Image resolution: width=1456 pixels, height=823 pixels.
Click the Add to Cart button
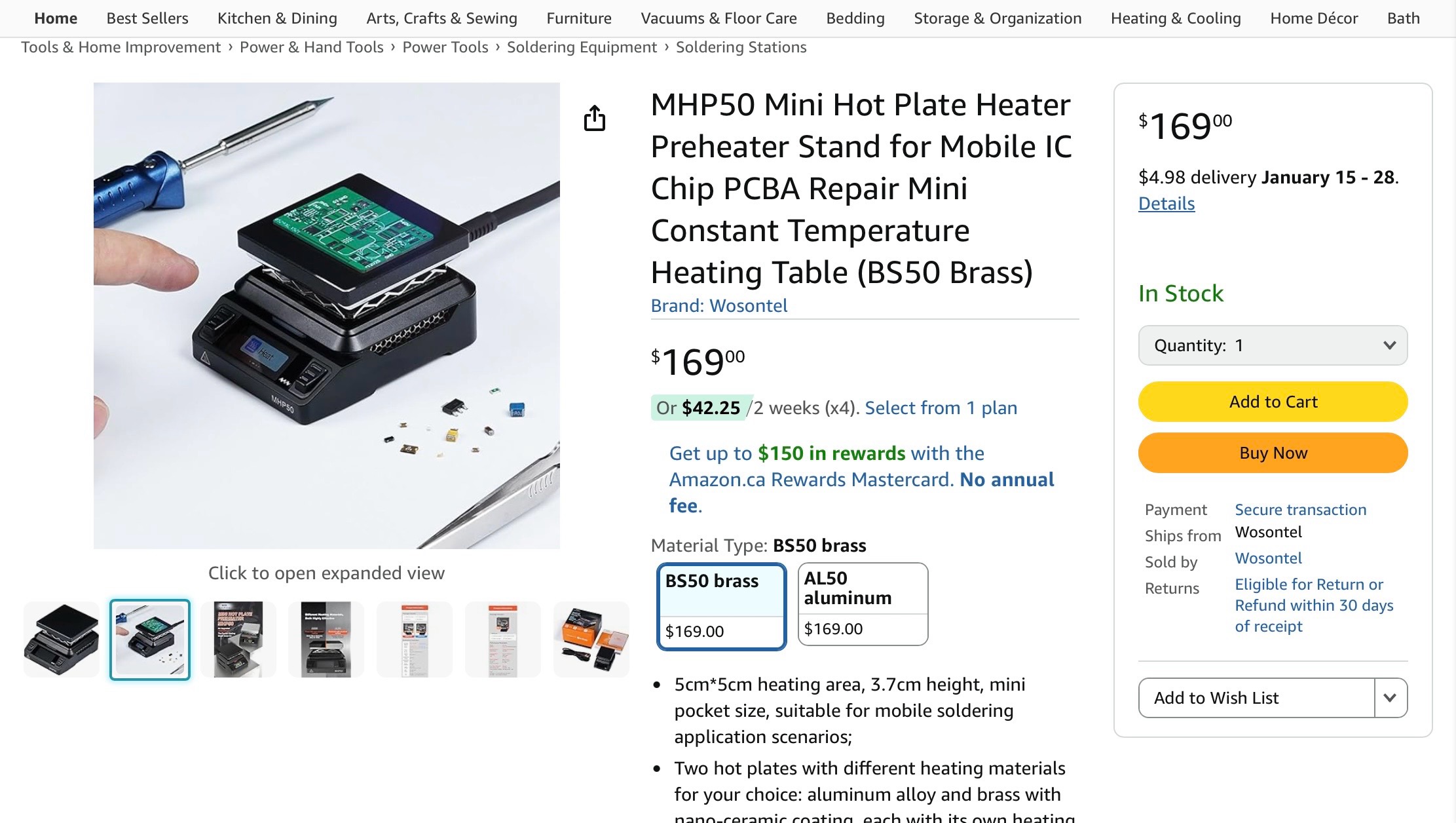pyautogui.click(x=1271, y=401)
